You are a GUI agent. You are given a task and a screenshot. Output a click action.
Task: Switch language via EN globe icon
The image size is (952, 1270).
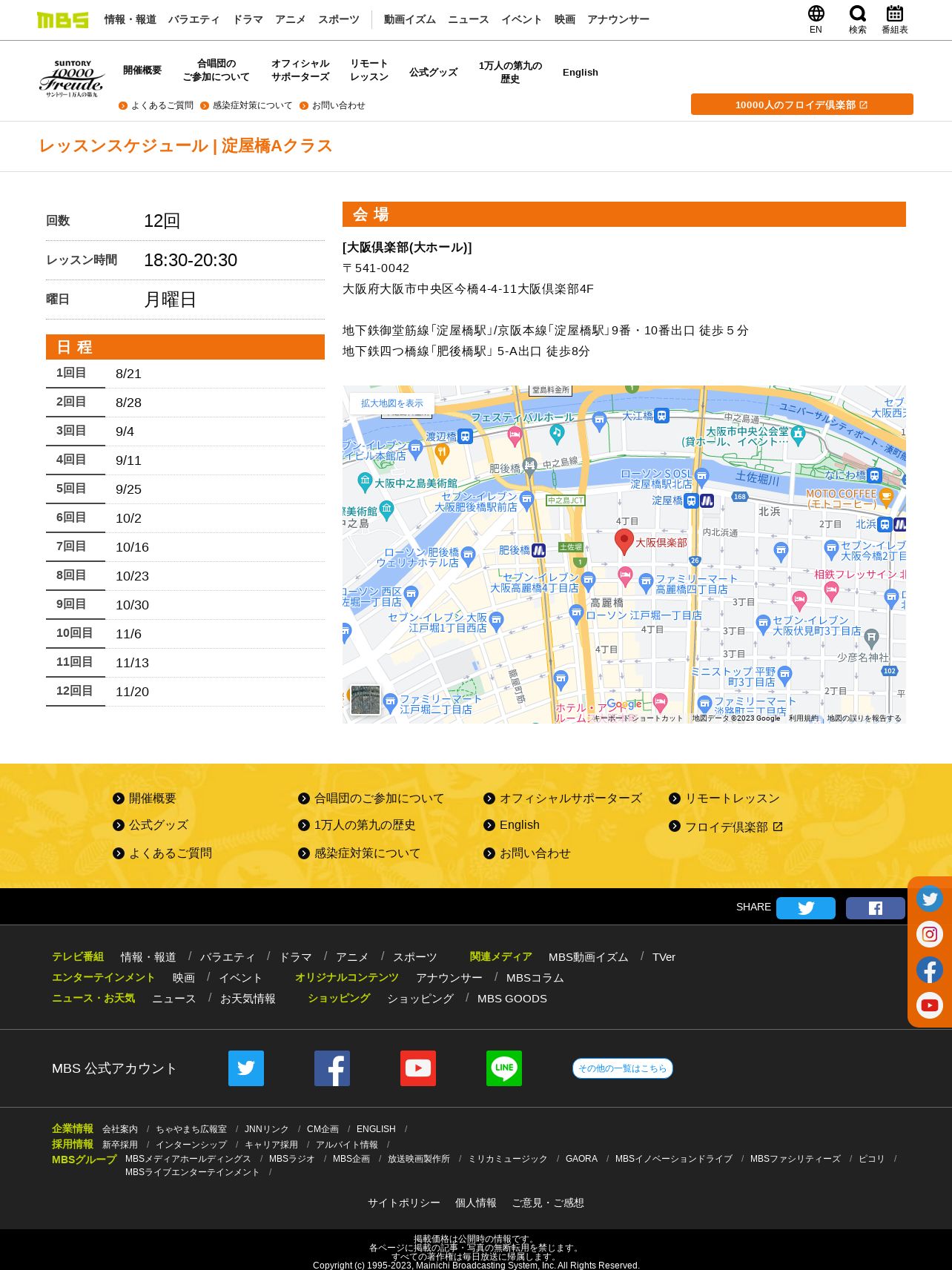click(x=816, y=19)
